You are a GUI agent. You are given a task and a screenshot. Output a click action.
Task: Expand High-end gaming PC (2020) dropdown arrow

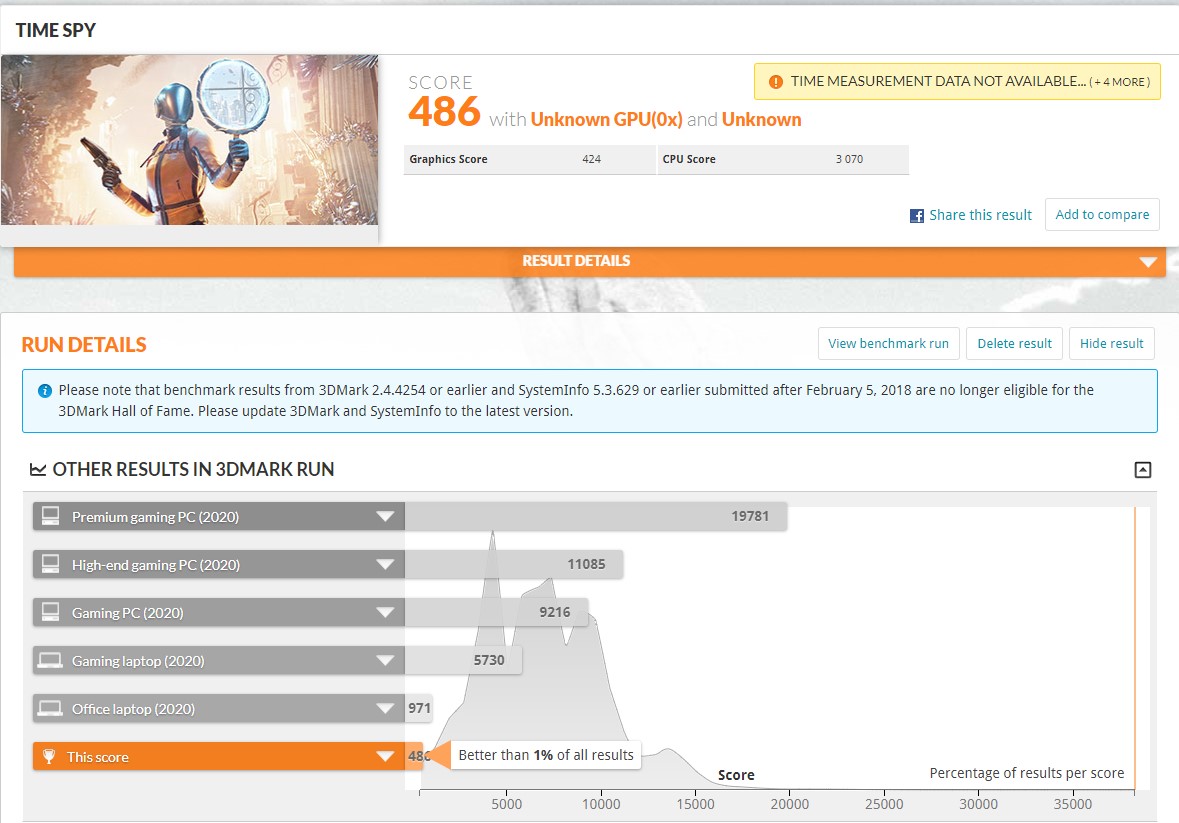(x=385, y=564)
